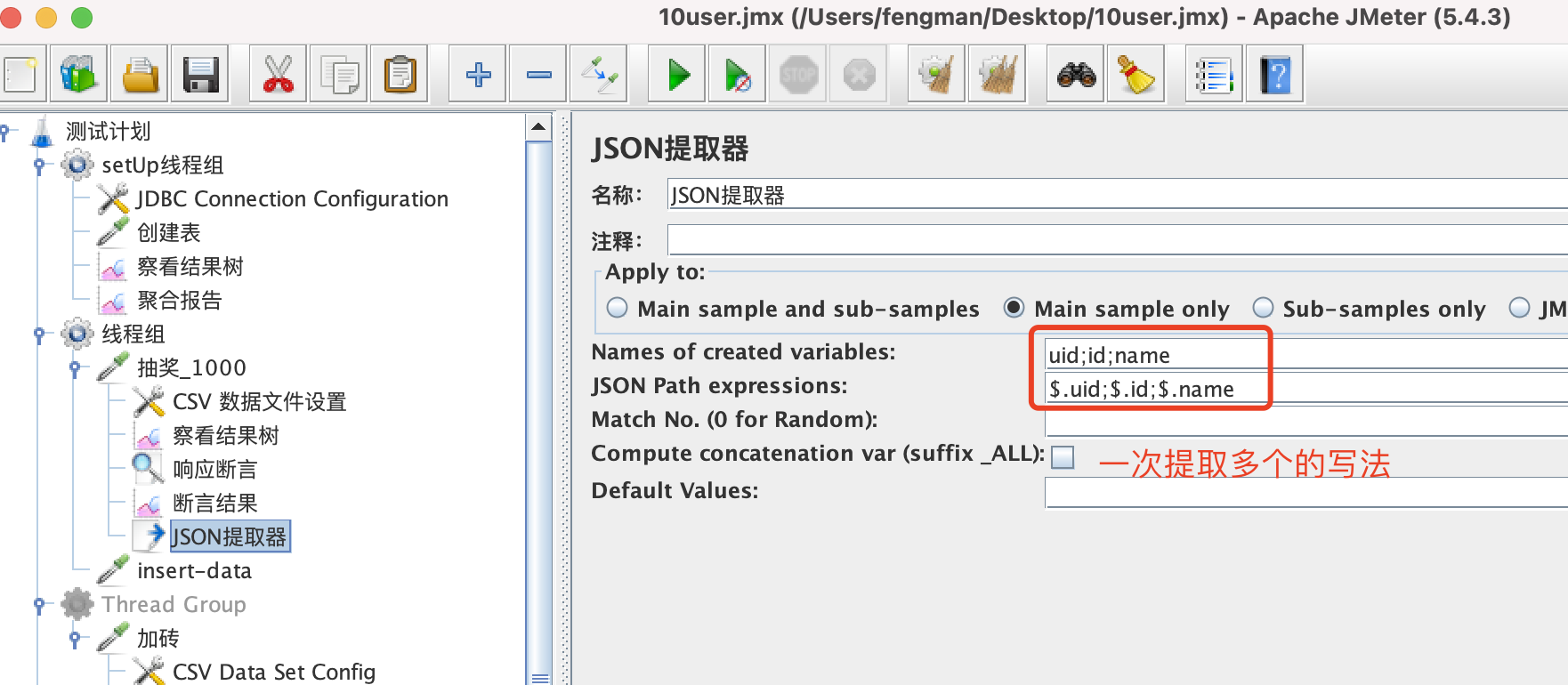Click the green macOS zoom button
This screenshot has height=685, width=1568.
[x=81, y=17]
